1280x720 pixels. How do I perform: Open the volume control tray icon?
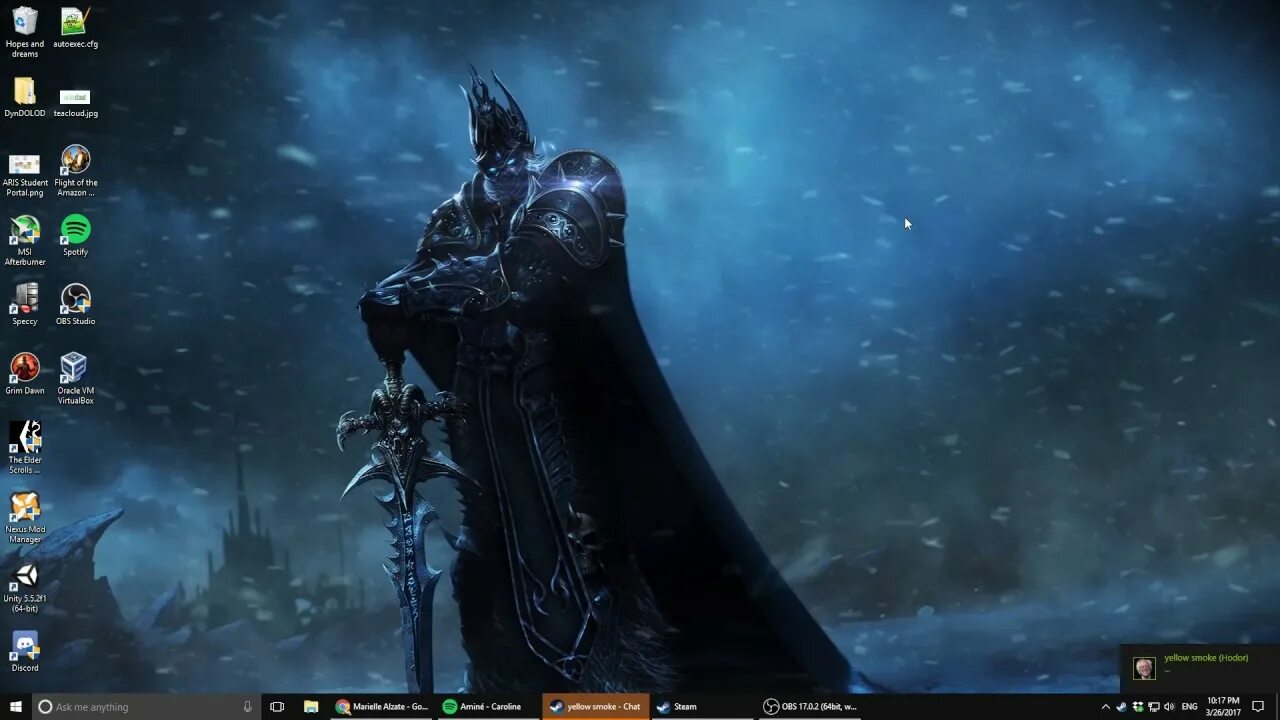tap(1169, 707)
